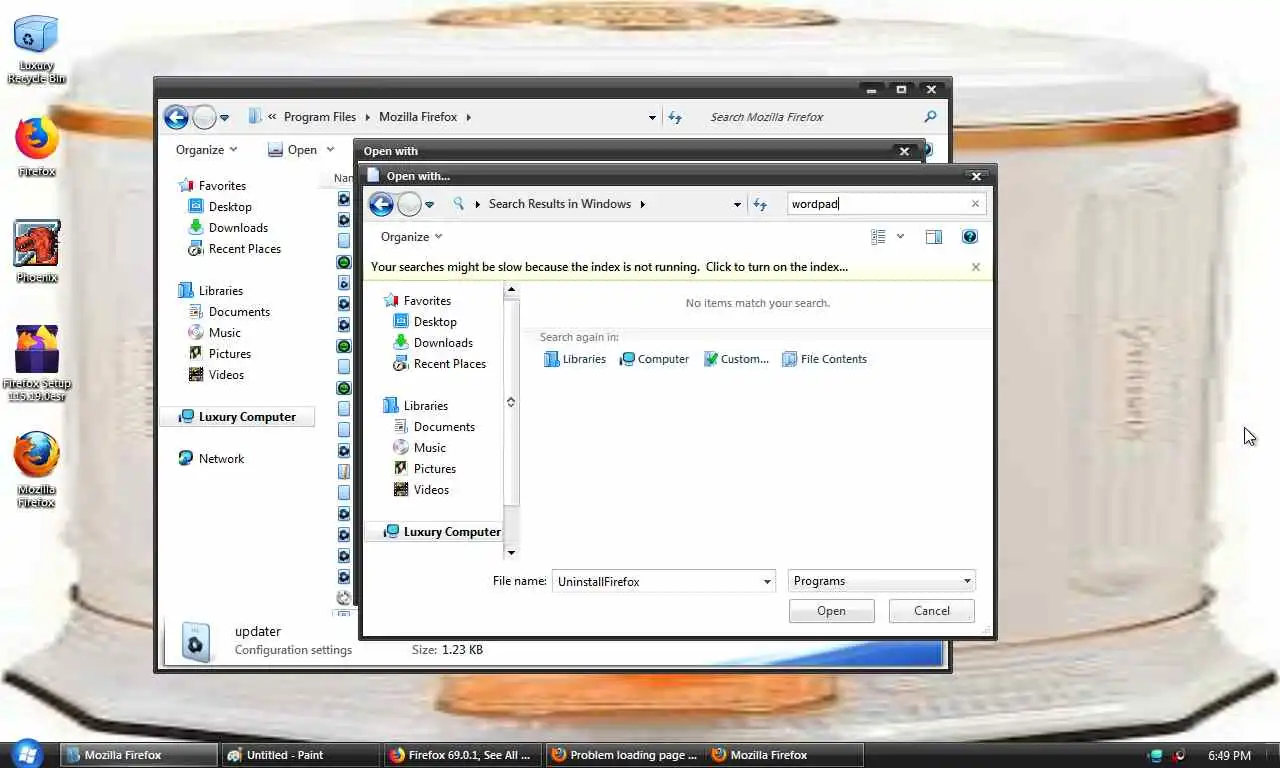Click the dialog navigation pane scroll up arrow
The height and width of the screenshot is (768, 1280).
tap(511, 290)
